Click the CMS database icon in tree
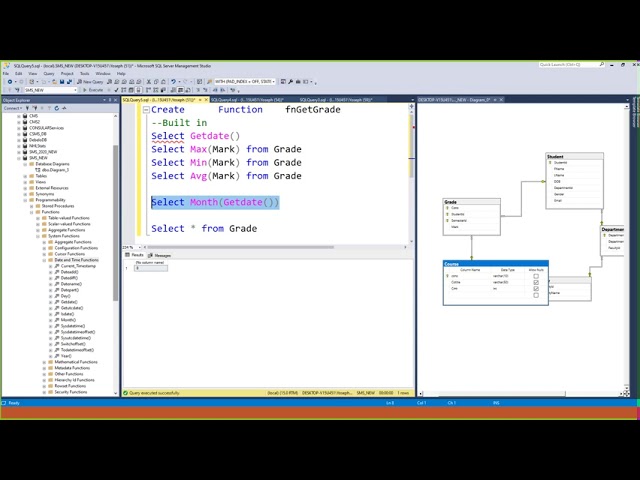The width and height of the screenshot is (640, 480). [x=25, y=116]
